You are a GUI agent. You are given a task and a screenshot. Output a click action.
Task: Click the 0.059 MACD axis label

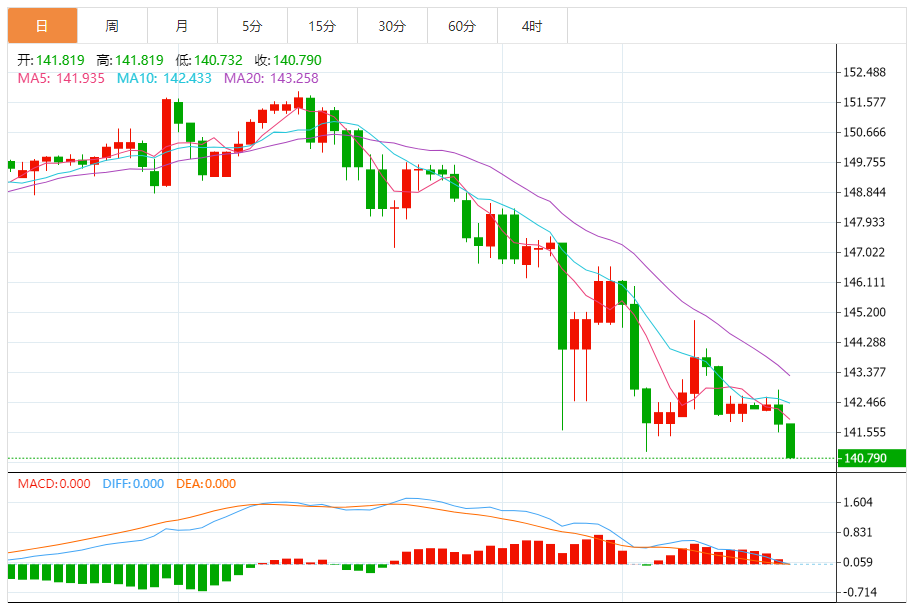point(858,562)
